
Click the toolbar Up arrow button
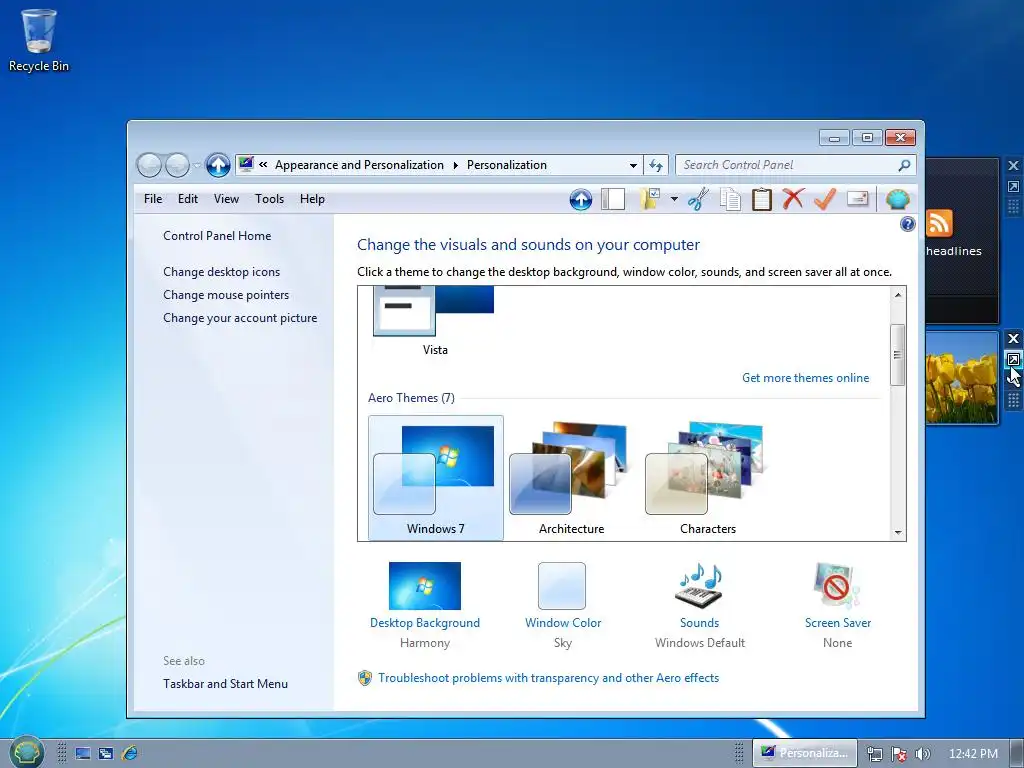[x=581, y=199]
